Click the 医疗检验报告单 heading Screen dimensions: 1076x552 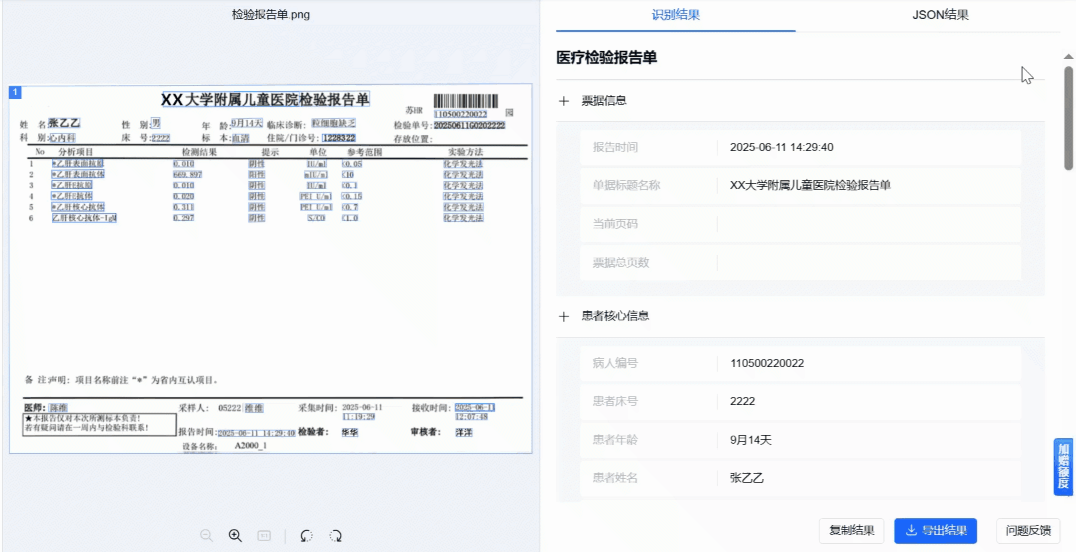607,58
